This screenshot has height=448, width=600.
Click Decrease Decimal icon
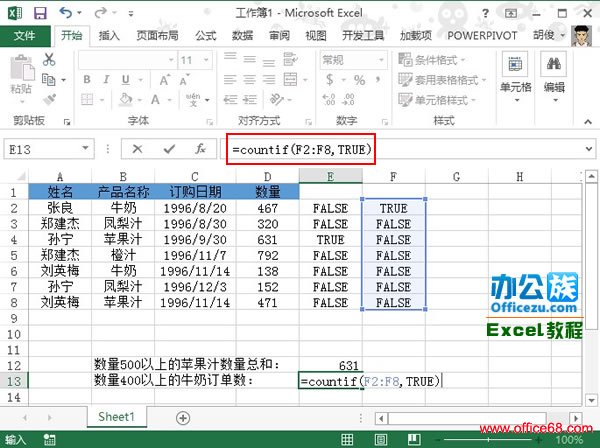348,99
